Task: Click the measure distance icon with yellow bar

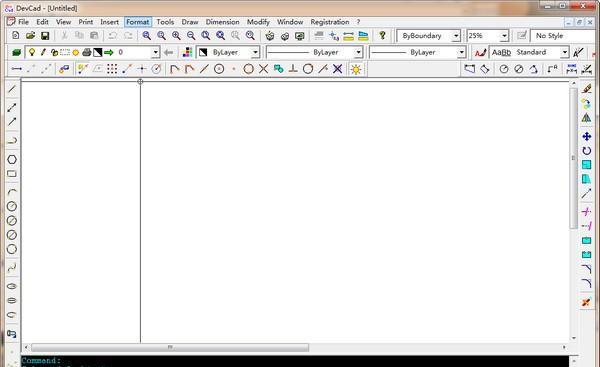Action: click(x=349, y=36)
